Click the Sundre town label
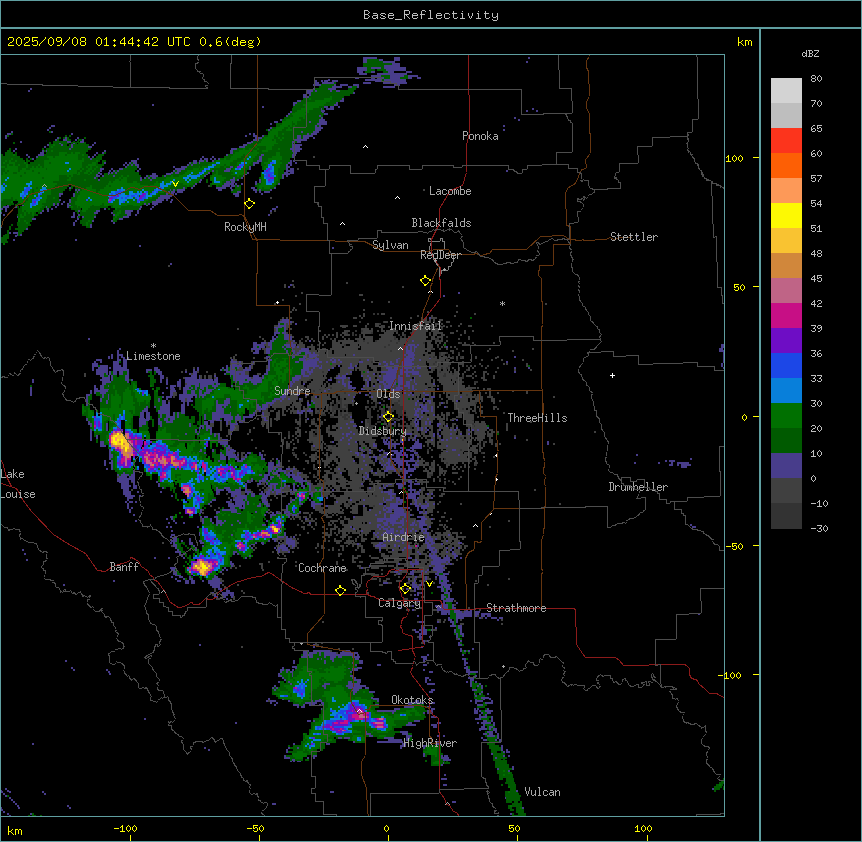The width and height of the screenshot is (862, 842). [x=292, y=391]
